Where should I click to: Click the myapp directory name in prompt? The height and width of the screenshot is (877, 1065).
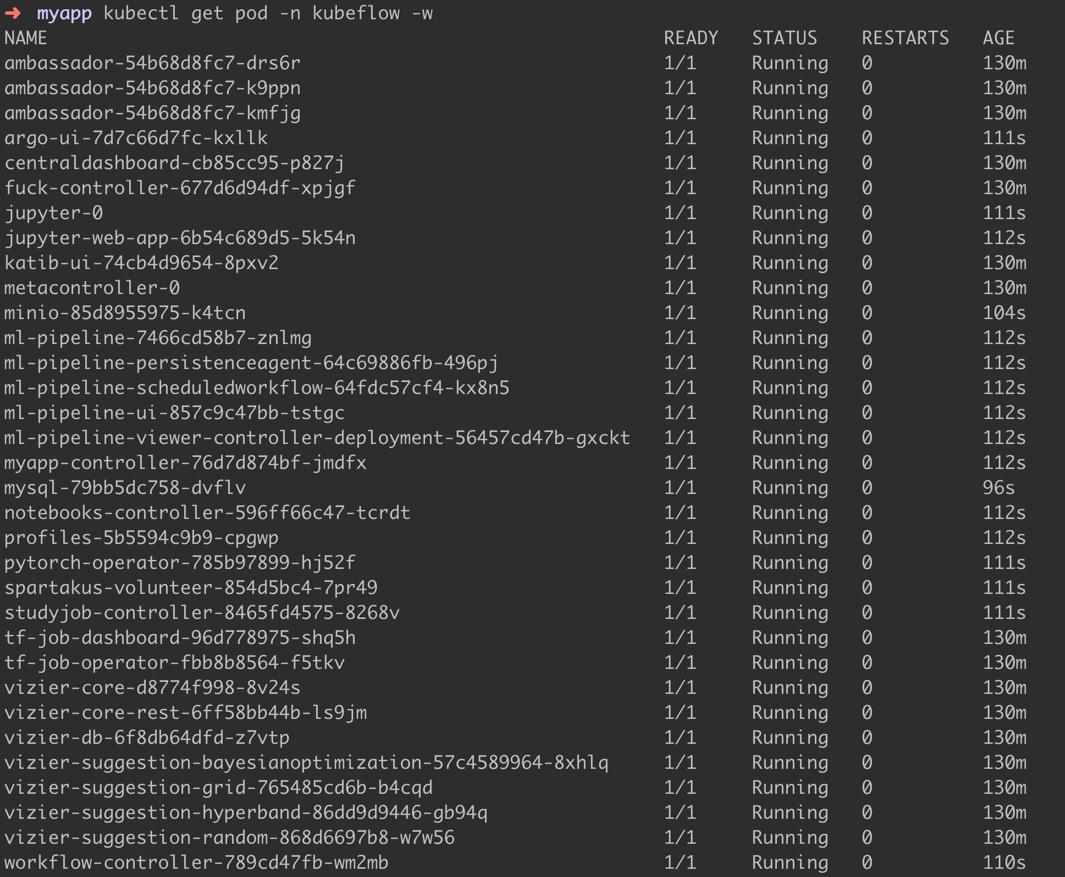(x=64, y=13)
